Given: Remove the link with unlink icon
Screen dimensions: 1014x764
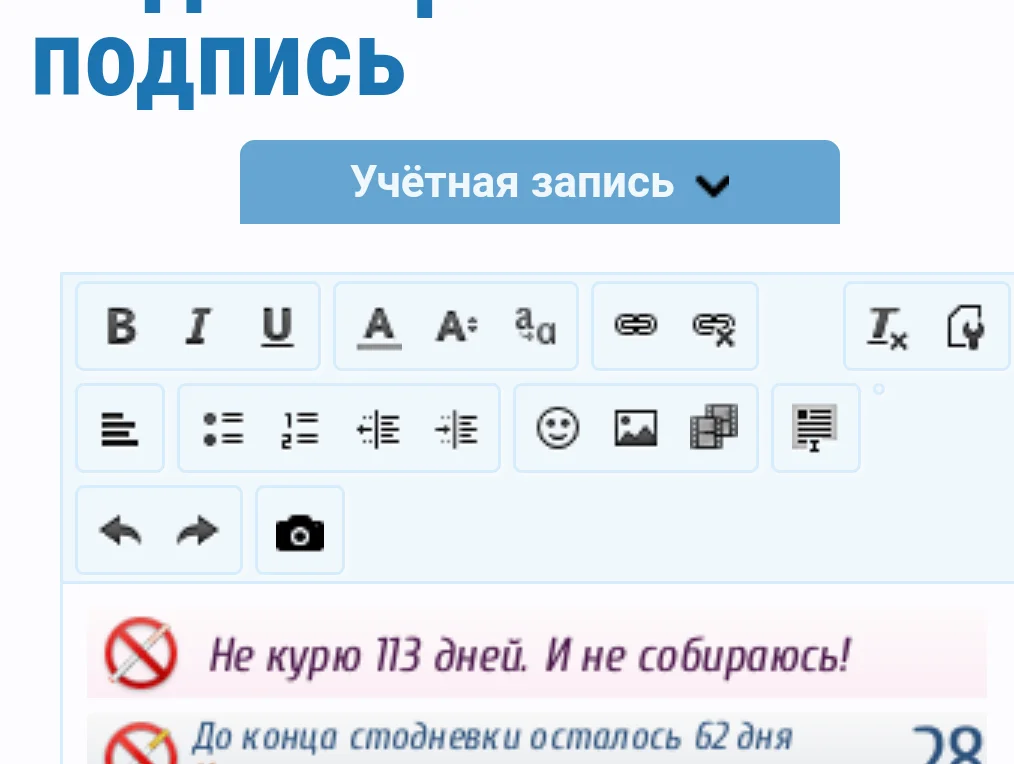Looking at the screenshot, I should (x=714, y=327).
